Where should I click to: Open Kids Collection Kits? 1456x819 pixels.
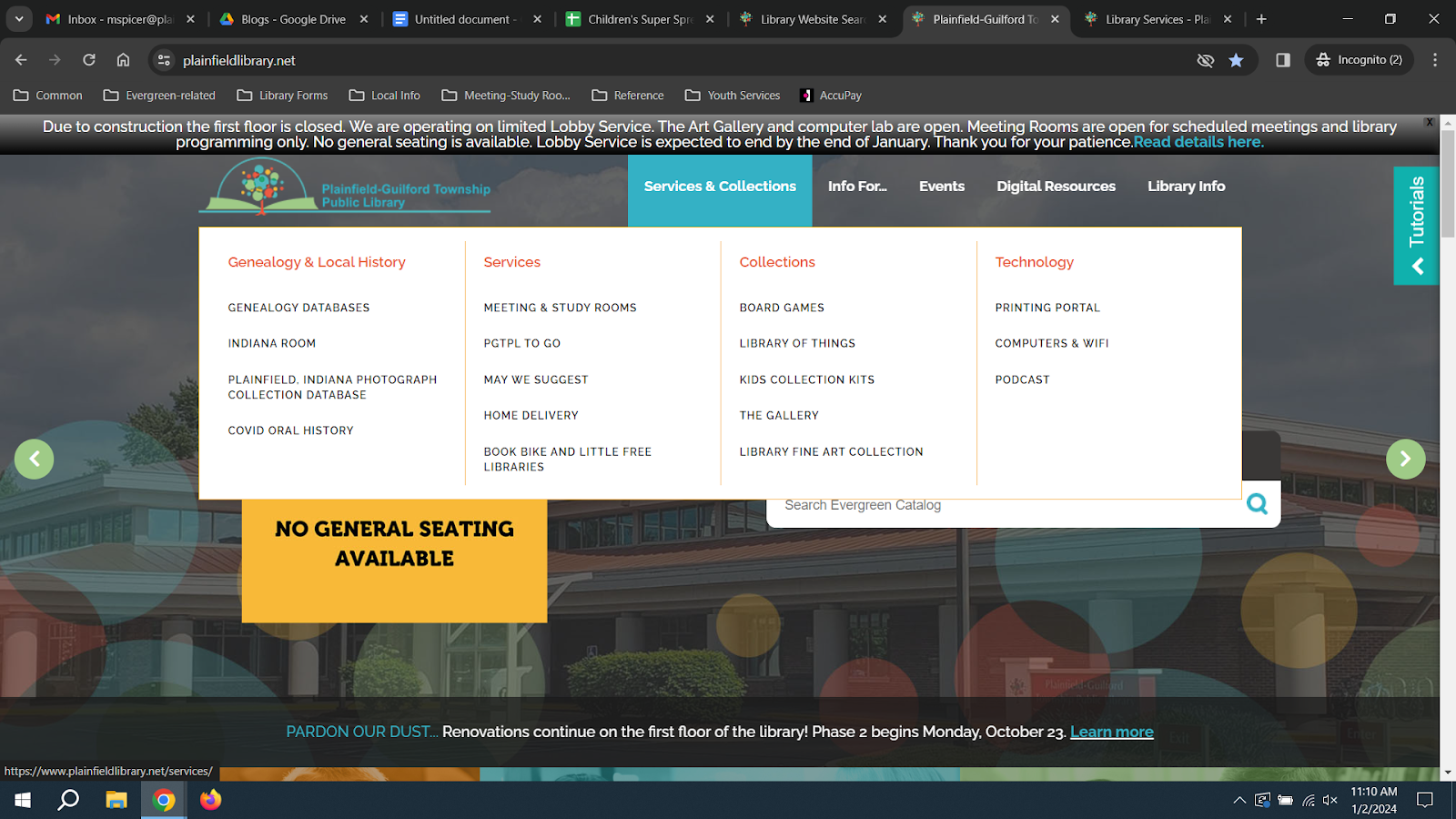(806, 379)
